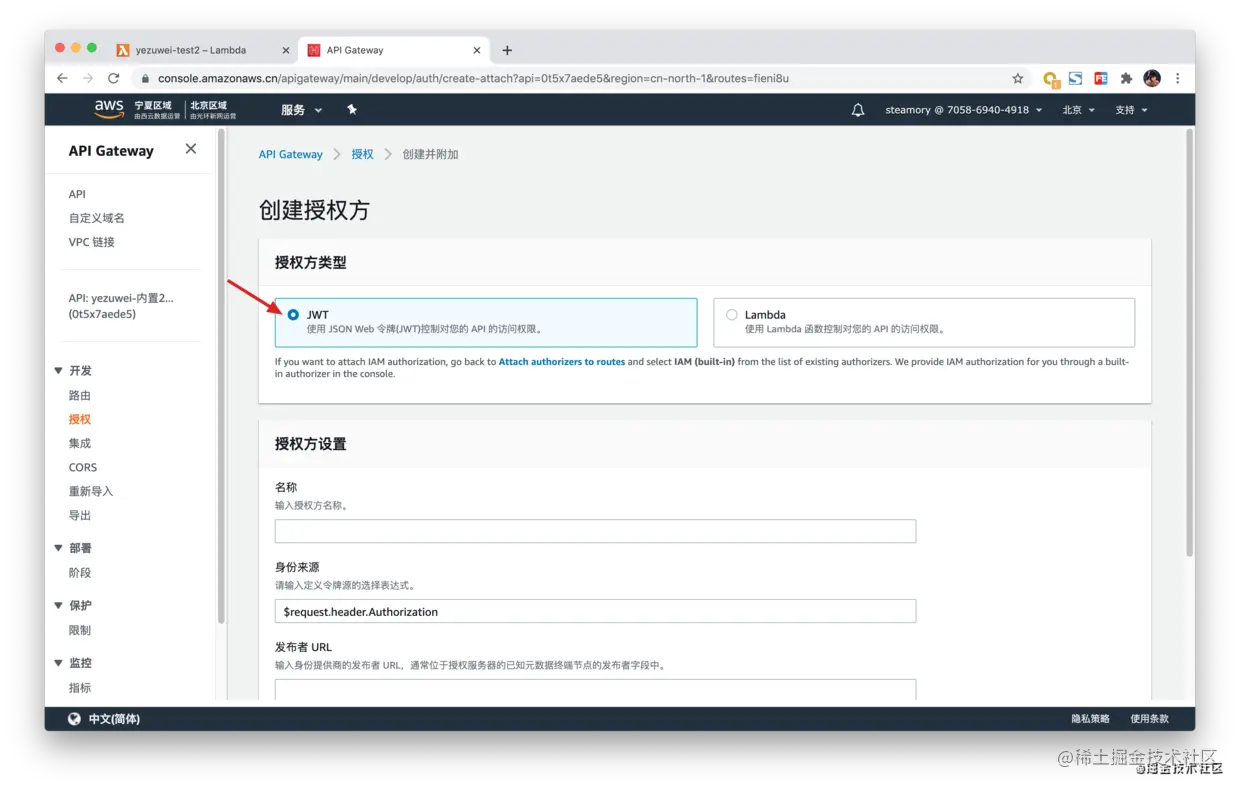Open 阶段 in the sidebar

(80, 573)
